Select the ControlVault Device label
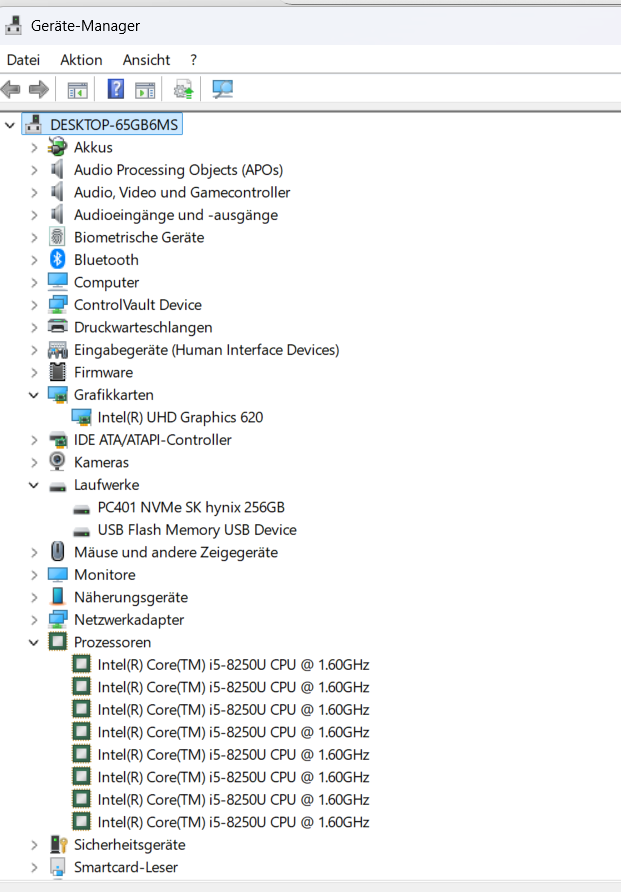Image resolution: width=621 pixels, height=892 pixels. point(138,305)
